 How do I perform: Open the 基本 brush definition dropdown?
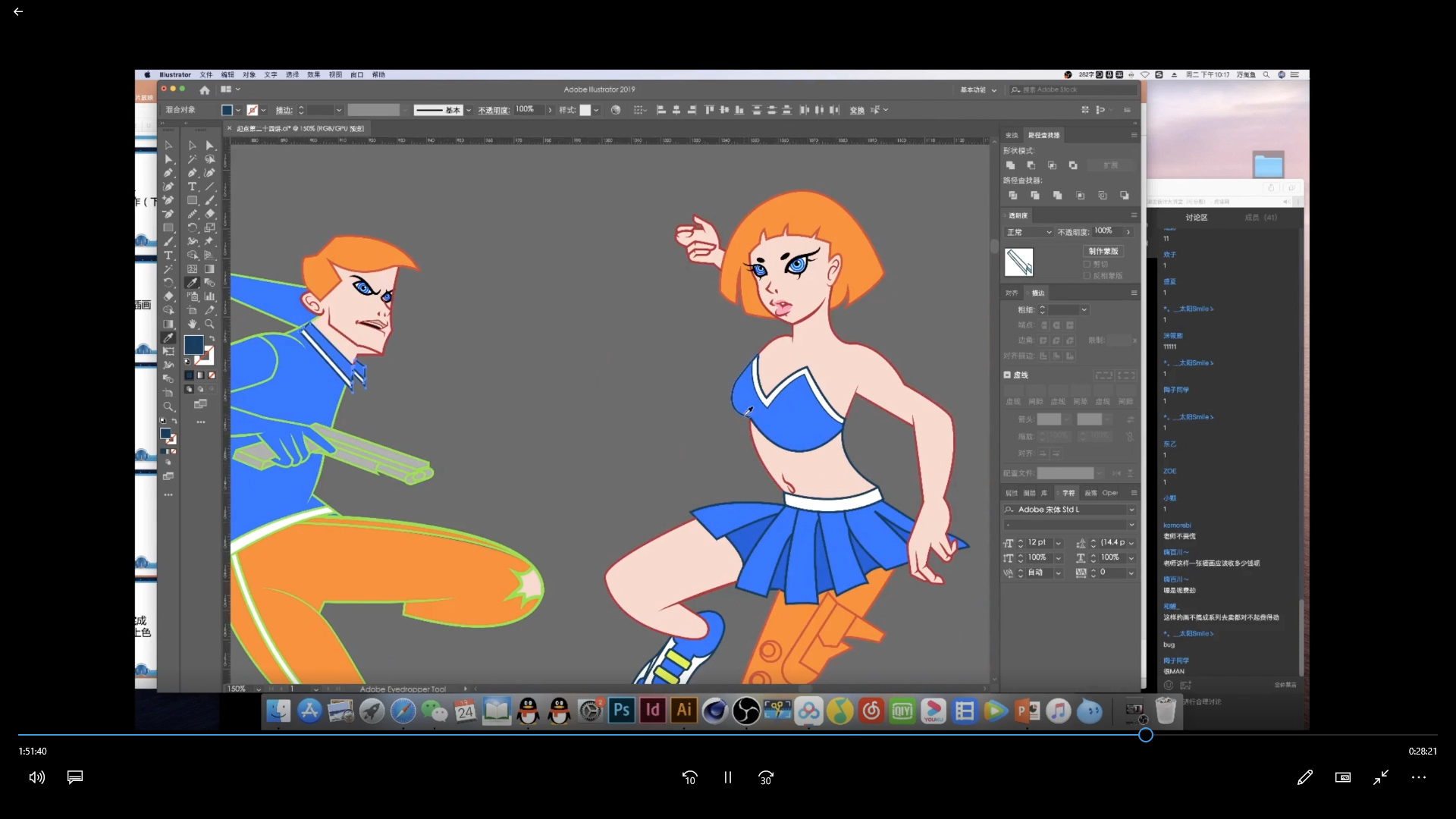[x=469, y=110]
